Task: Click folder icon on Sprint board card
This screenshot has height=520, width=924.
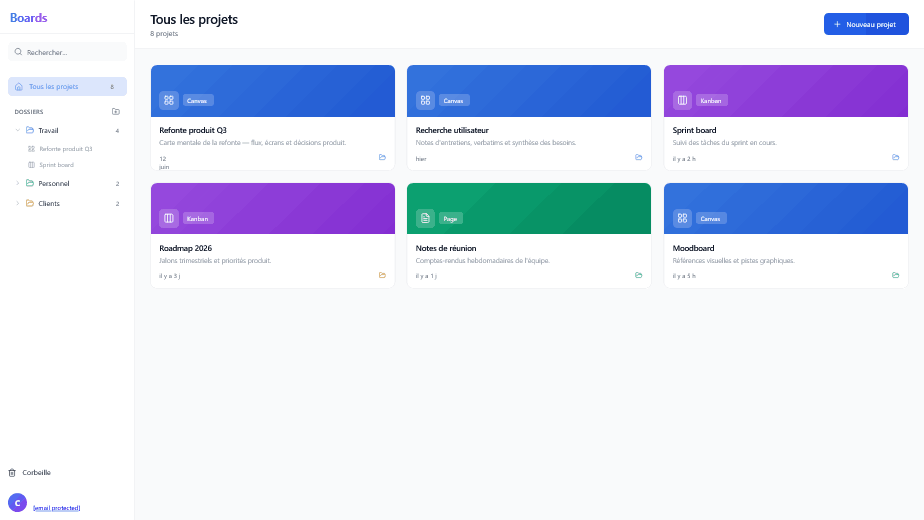Action: pos(896,157)
